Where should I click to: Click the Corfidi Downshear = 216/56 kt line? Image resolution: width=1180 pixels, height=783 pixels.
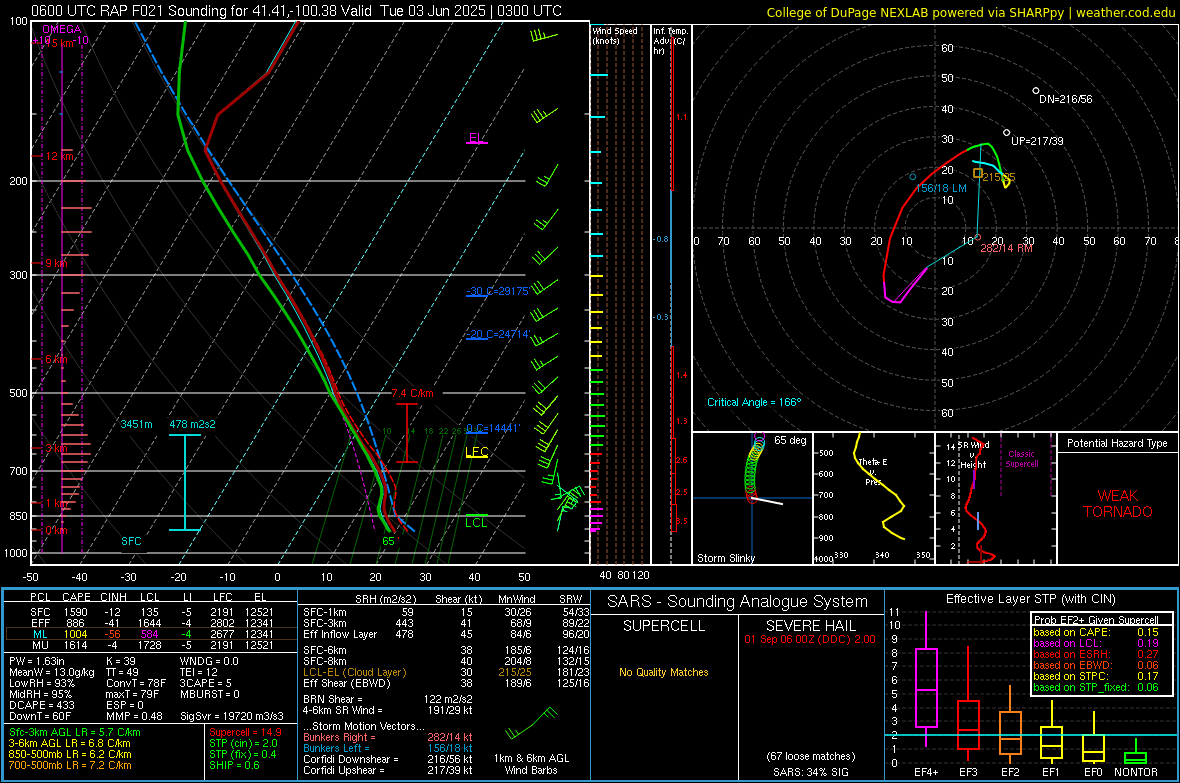coord(387,759)
